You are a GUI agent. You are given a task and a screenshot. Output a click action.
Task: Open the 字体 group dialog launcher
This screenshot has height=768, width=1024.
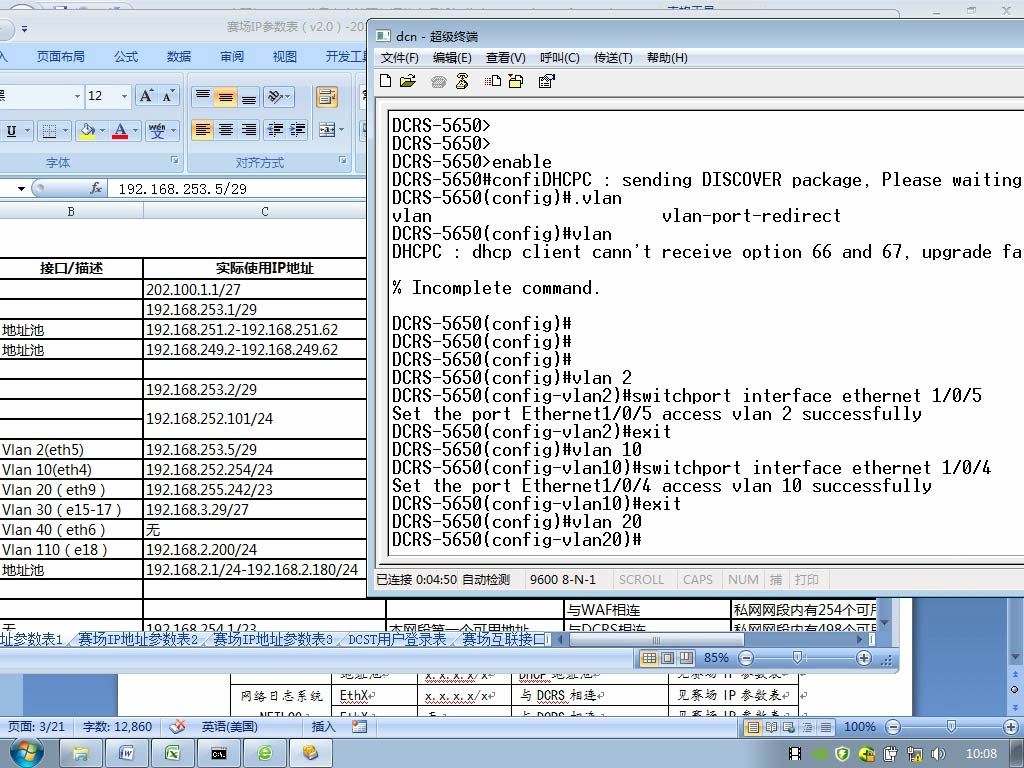click(174, 160)
